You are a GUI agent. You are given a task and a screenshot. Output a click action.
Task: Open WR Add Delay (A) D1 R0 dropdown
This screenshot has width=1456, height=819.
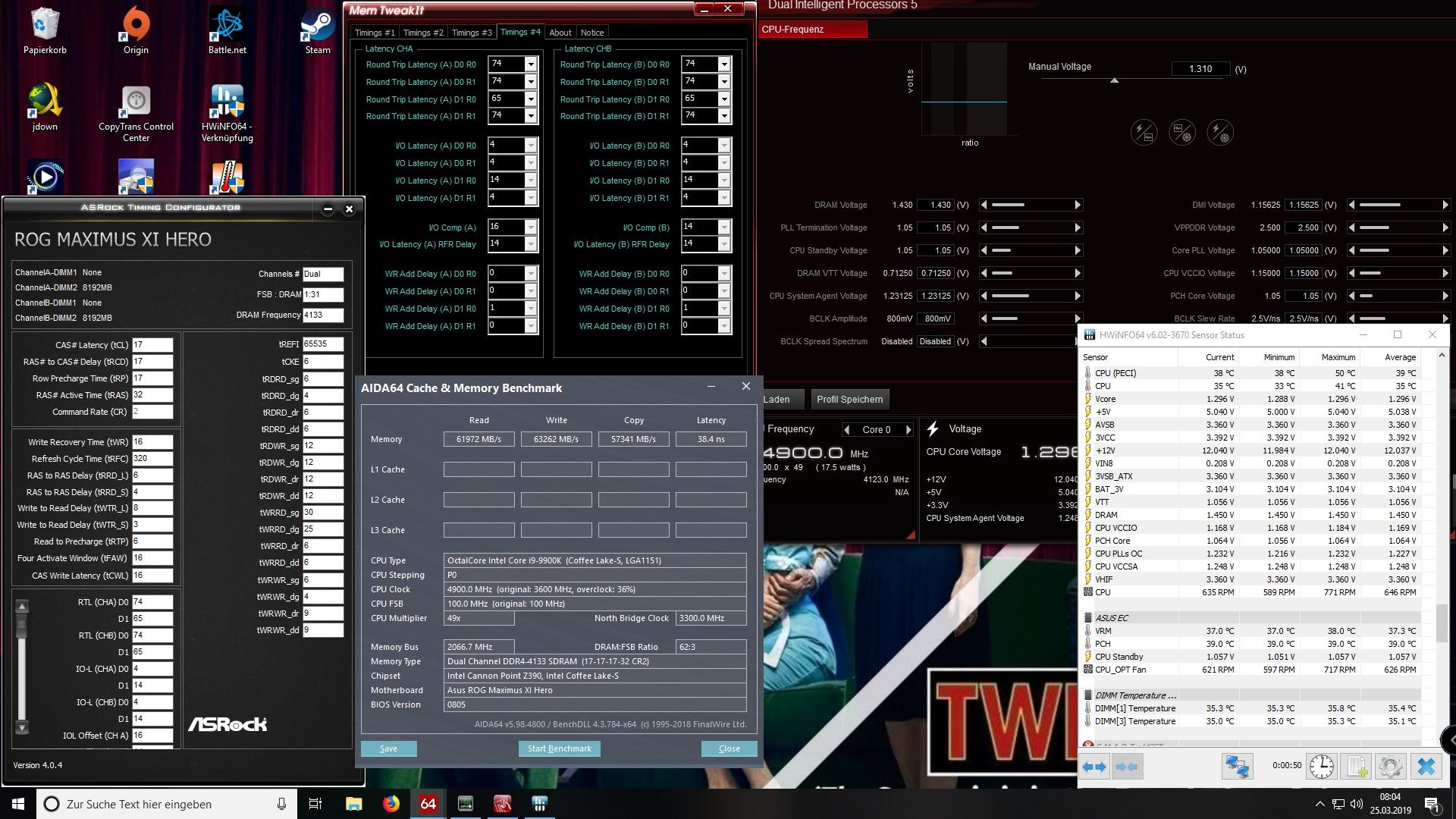click(x=531, y=309)
